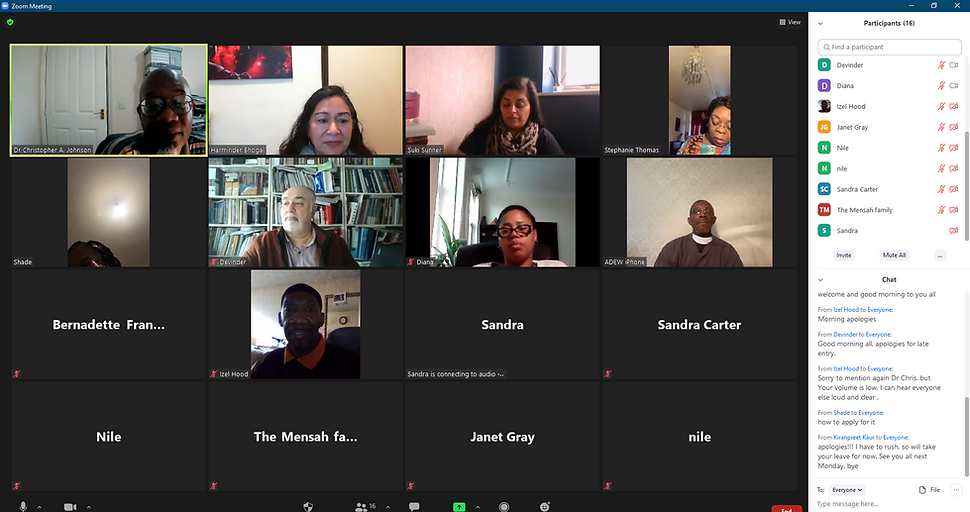Click the Participants icon showing 16

[365, 507]
